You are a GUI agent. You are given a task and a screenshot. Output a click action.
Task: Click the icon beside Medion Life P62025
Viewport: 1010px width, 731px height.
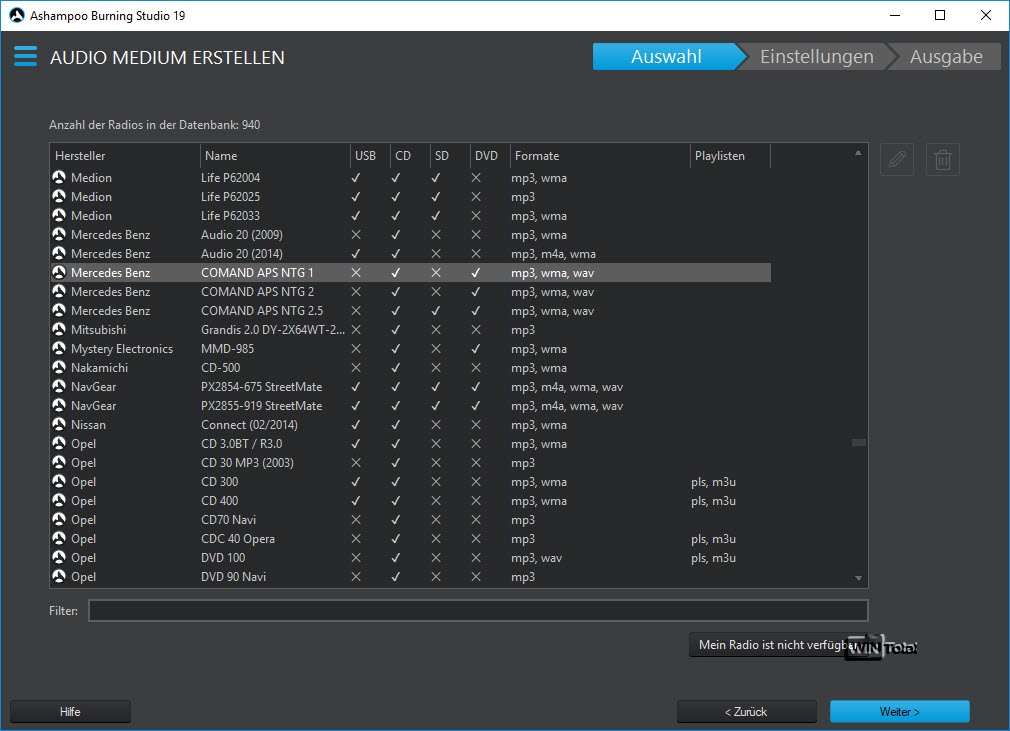pos(59,196)
